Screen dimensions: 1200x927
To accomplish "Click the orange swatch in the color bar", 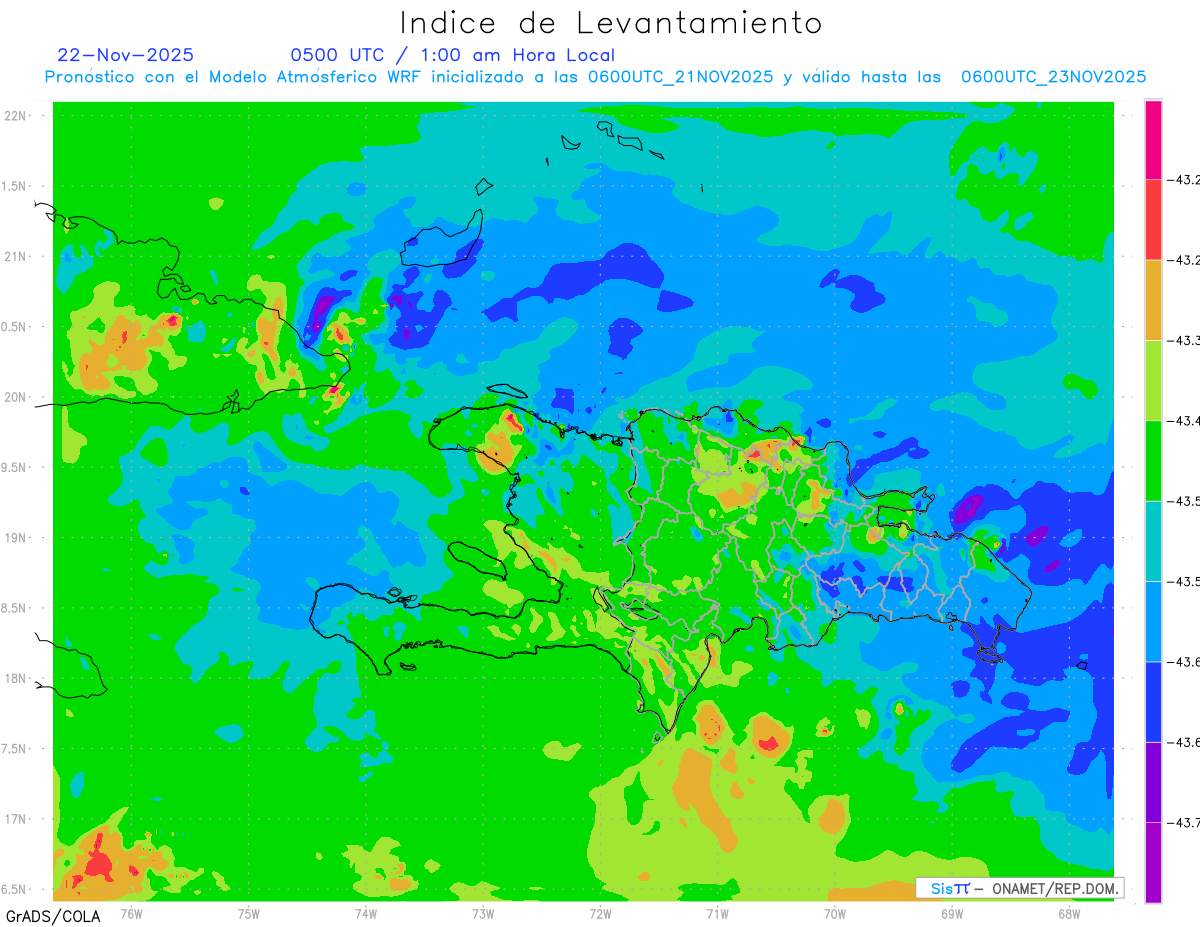I will click(1153, 300).
